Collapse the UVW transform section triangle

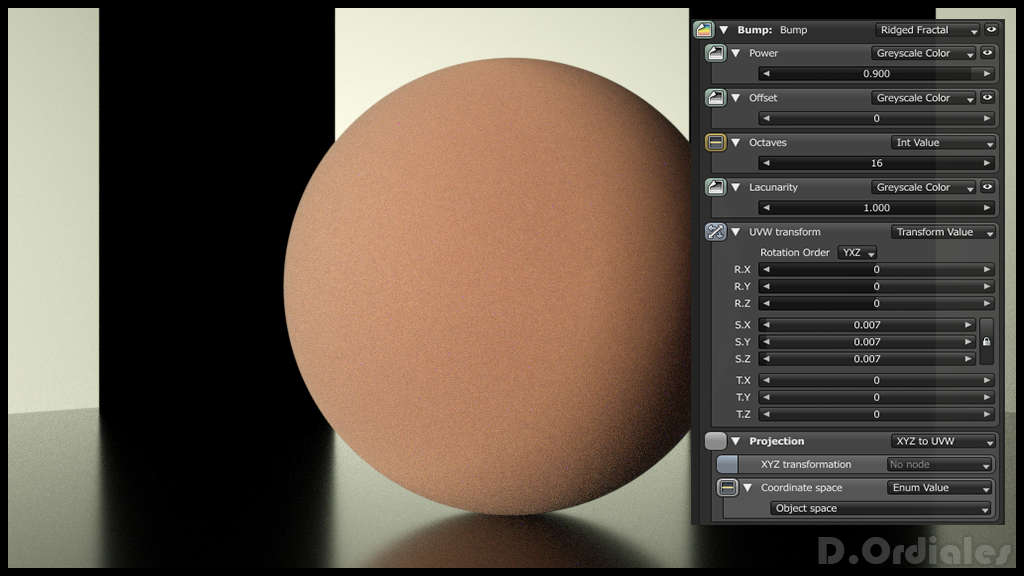click(x=736, y=232)
